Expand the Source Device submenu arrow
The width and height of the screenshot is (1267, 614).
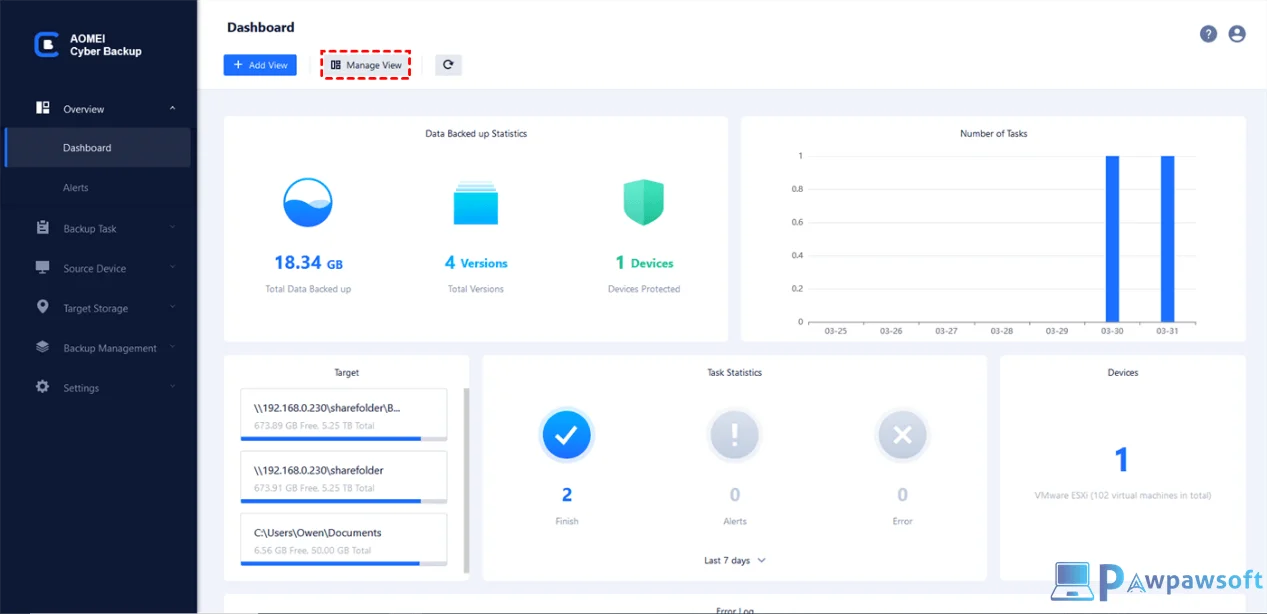172,268
